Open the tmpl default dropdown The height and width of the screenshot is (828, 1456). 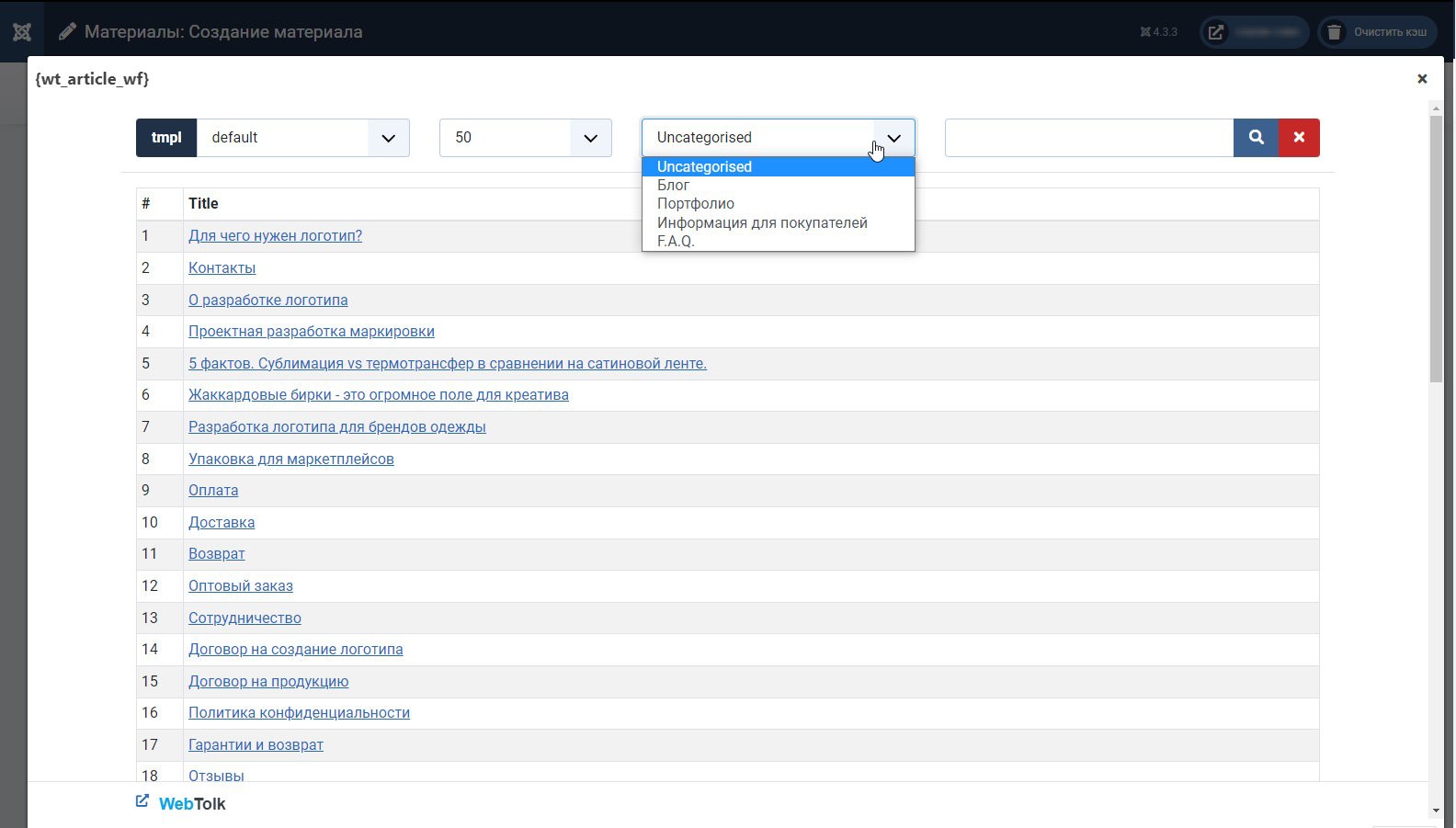(x=302, y=138)
